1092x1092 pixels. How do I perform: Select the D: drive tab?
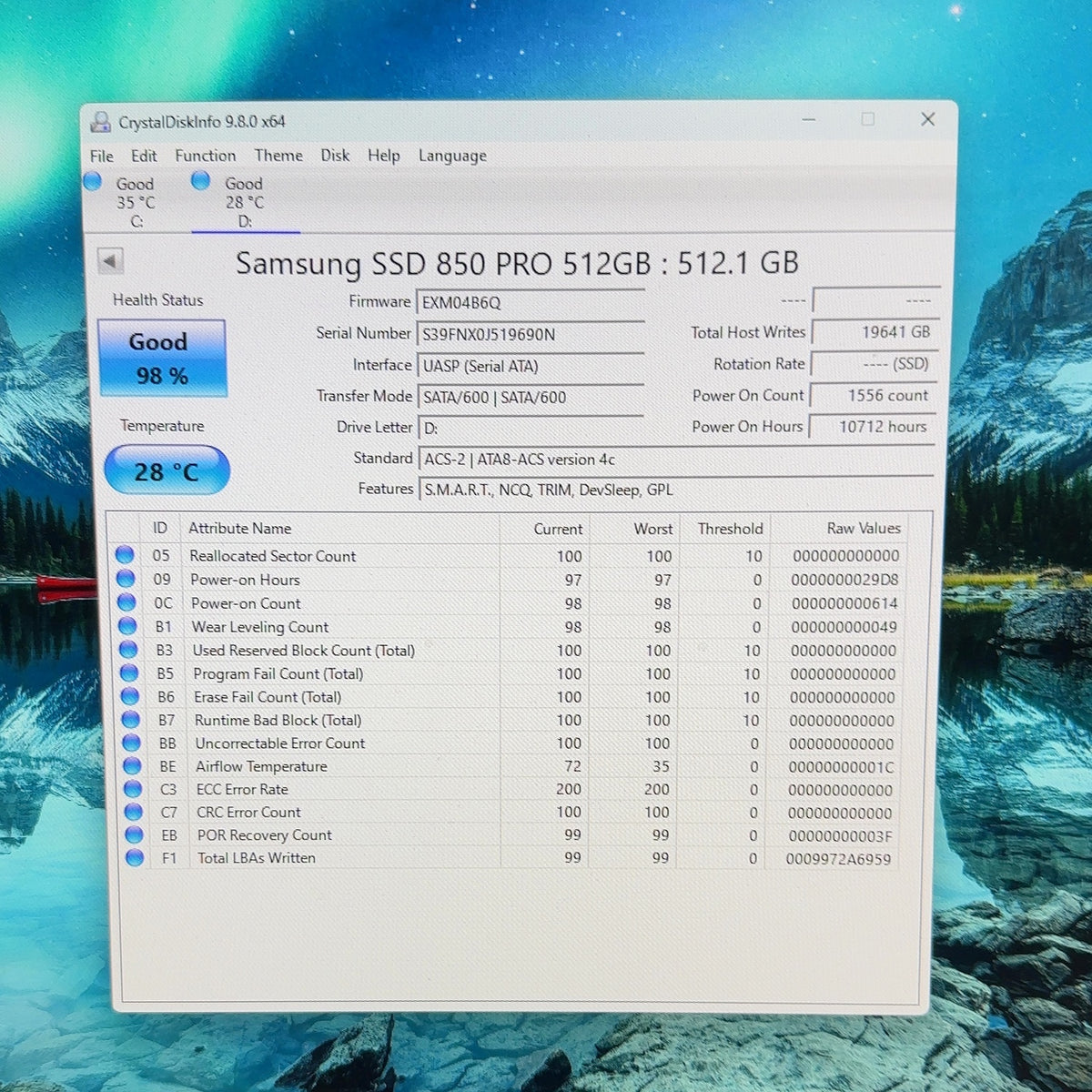click(x=244, y=201)
